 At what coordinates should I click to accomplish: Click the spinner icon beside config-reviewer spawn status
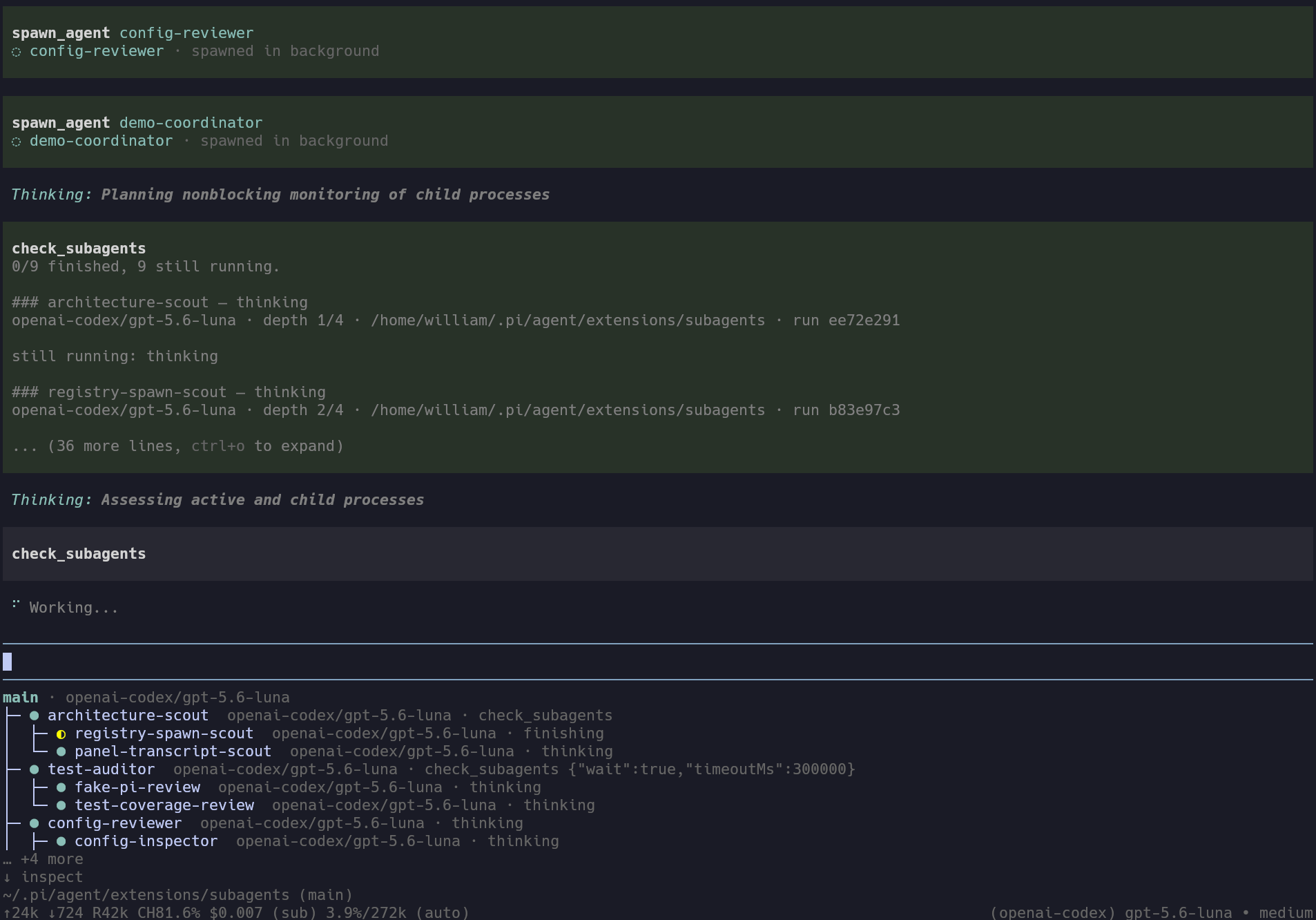click(17, 52)
